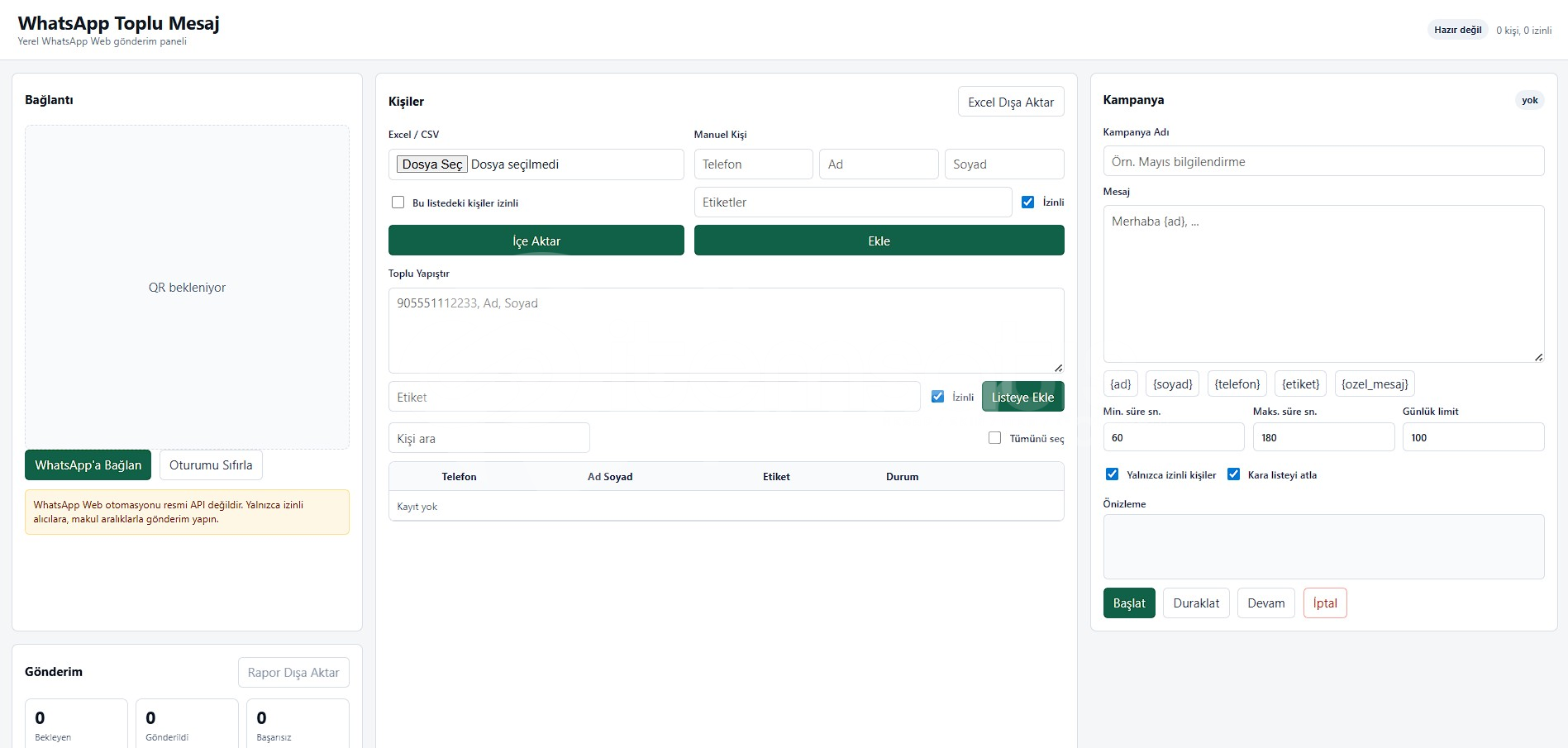Resume campaign with 'Devam' button
This screenshot has width=1568, height=748.
pyautogui.click(x=1266, y=603)
